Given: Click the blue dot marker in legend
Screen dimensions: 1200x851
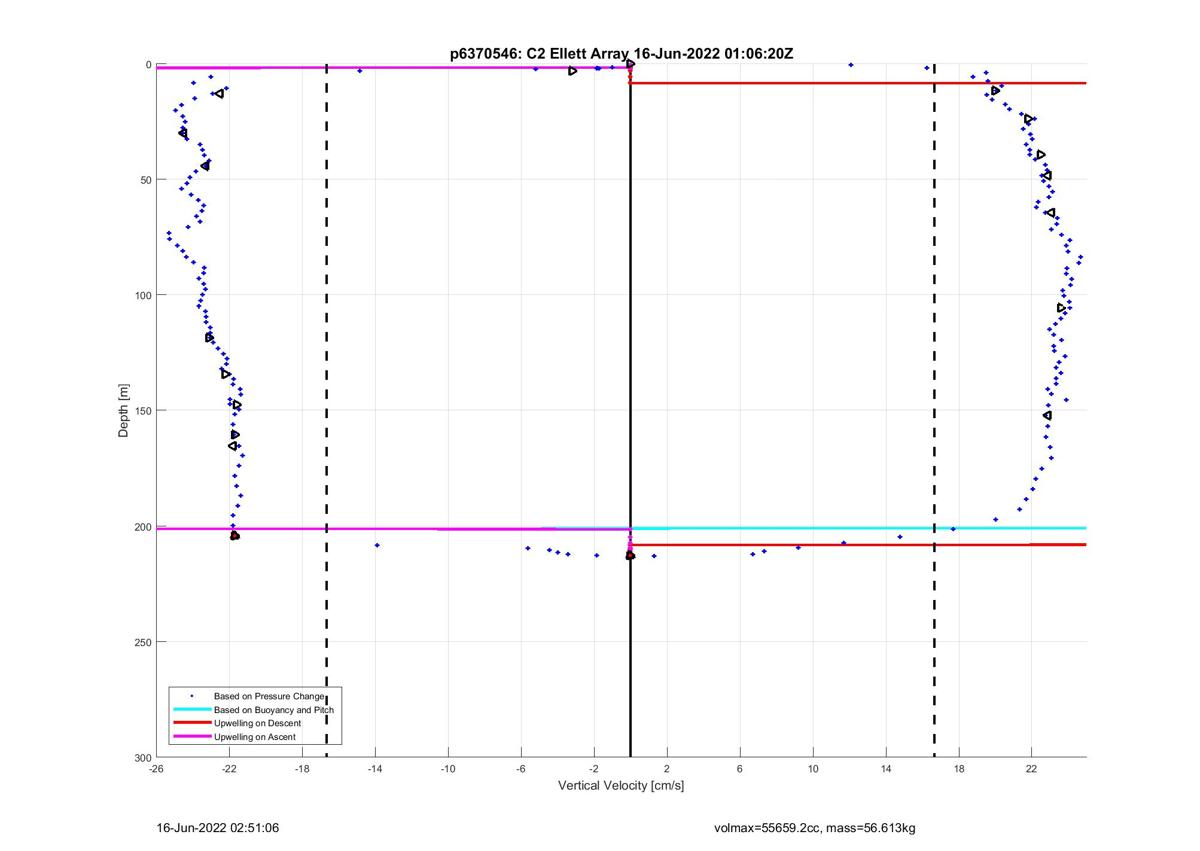Looking at the screenshot, I should point(192,695).
